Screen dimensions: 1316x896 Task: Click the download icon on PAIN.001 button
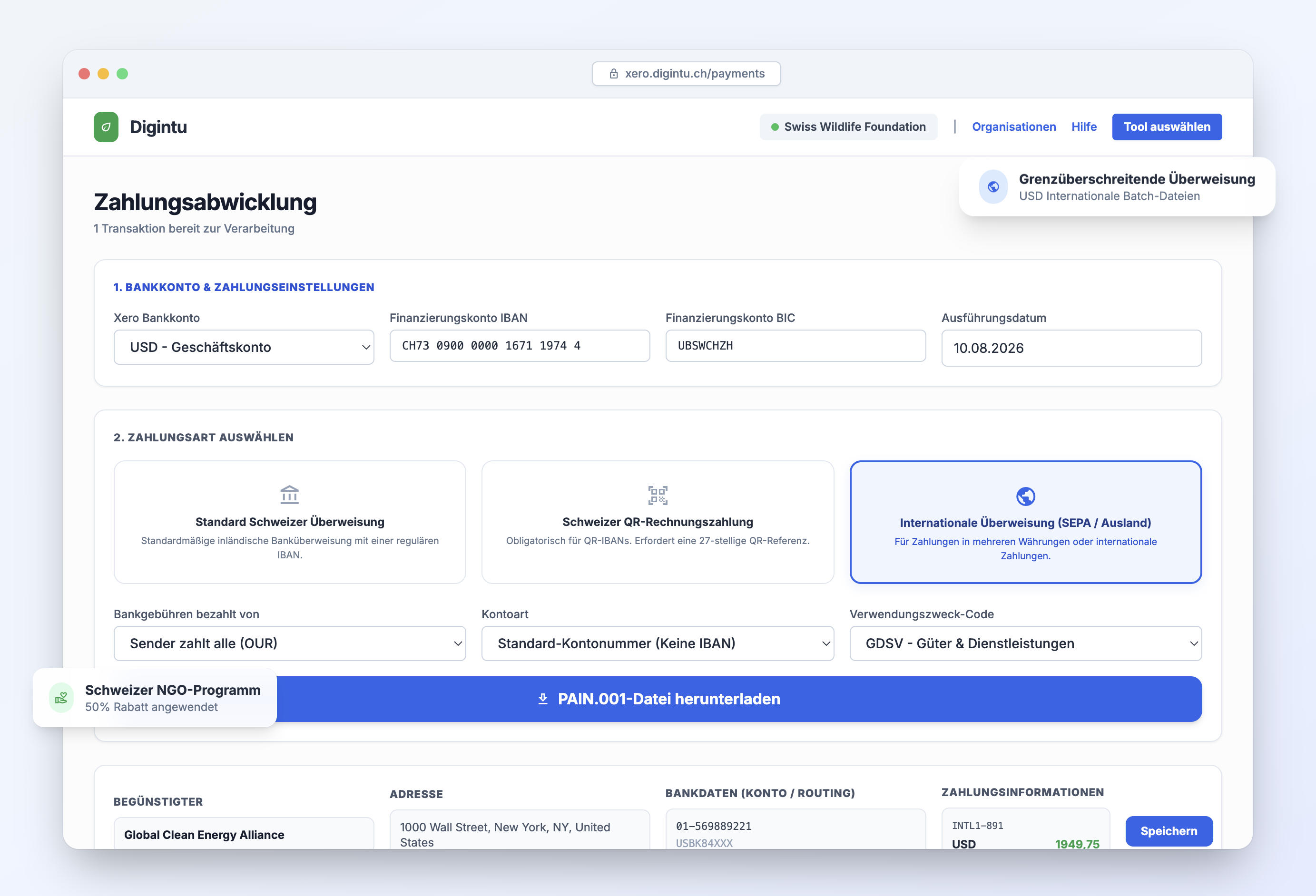(x=542, y=699)
